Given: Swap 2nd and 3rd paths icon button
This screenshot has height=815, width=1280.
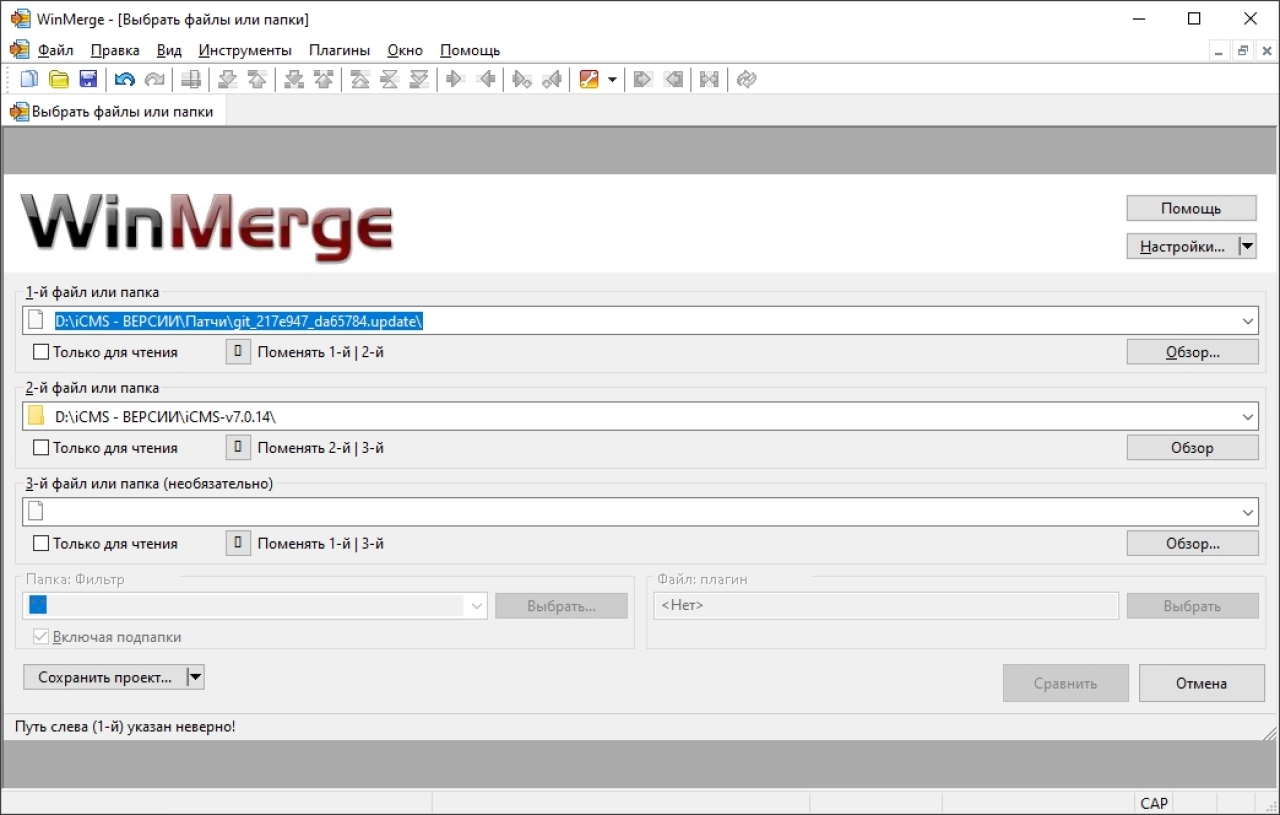Looking at the screenshot, I should 238,448.
